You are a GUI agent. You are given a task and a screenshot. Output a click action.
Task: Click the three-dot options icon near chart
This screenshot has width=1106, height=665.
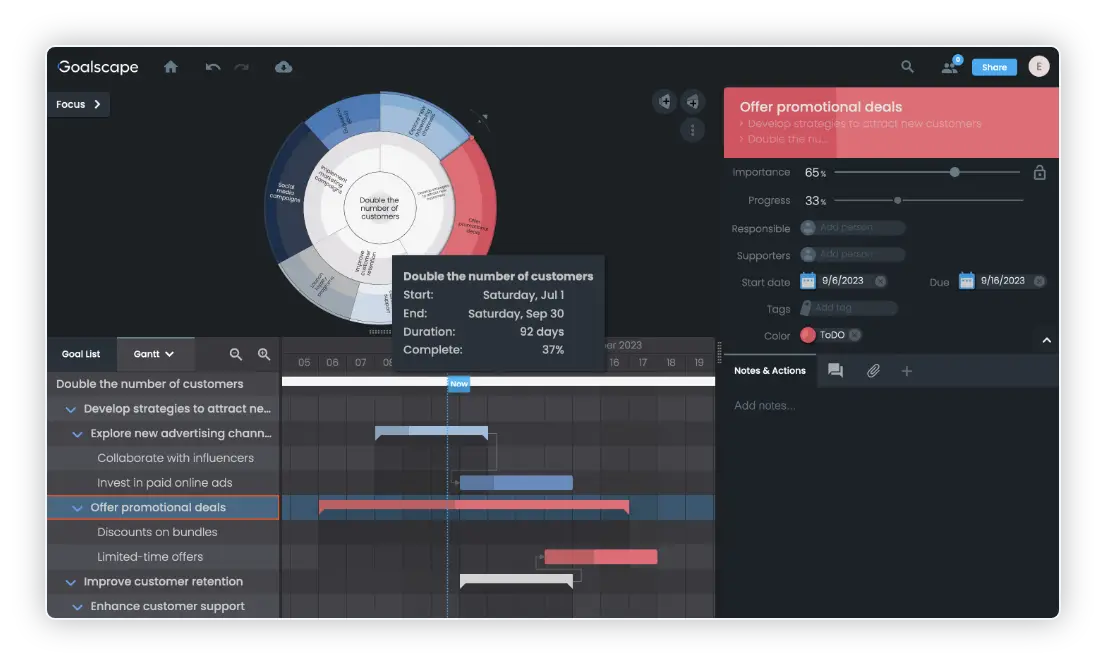coord(692,130)
